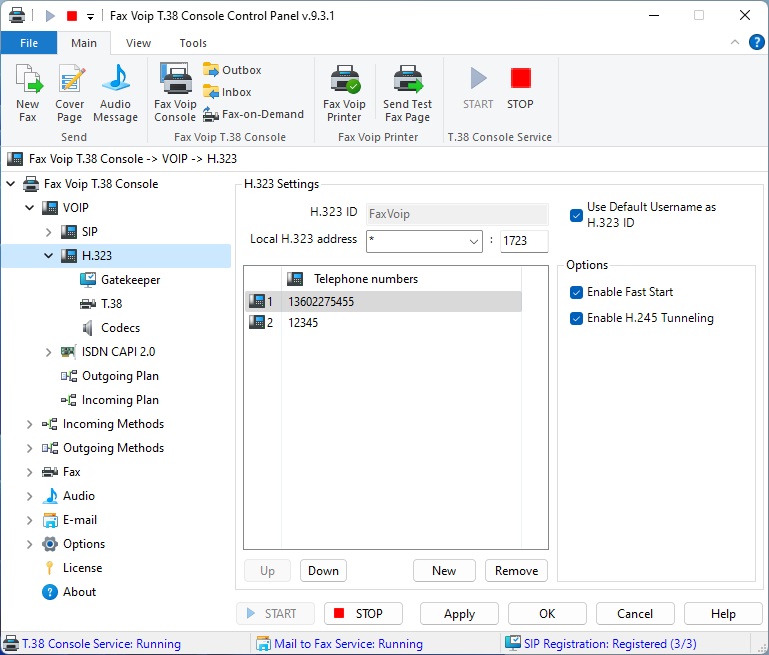The width and height of the screenshot is (769, 655).
Task: Open Audio Message from the ribbon
Action: click(115, 93)
